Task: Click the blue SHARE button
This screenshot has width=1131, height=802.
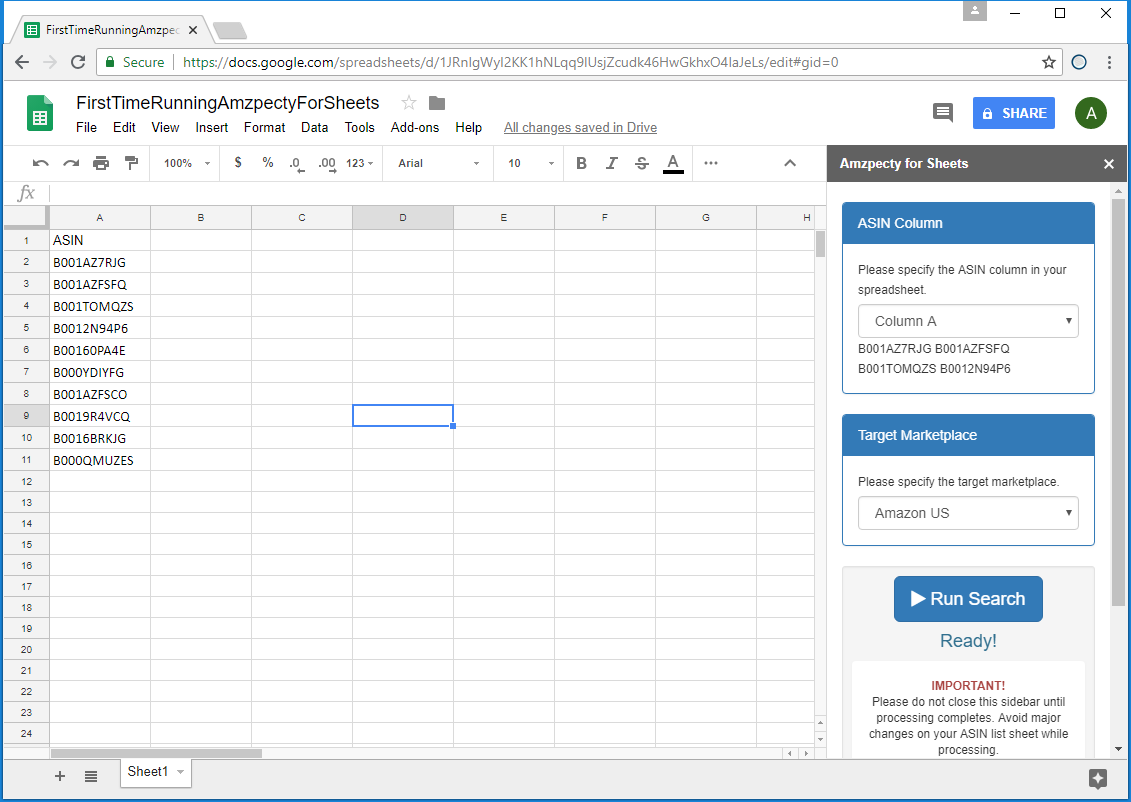Action: pos(1013,113)
